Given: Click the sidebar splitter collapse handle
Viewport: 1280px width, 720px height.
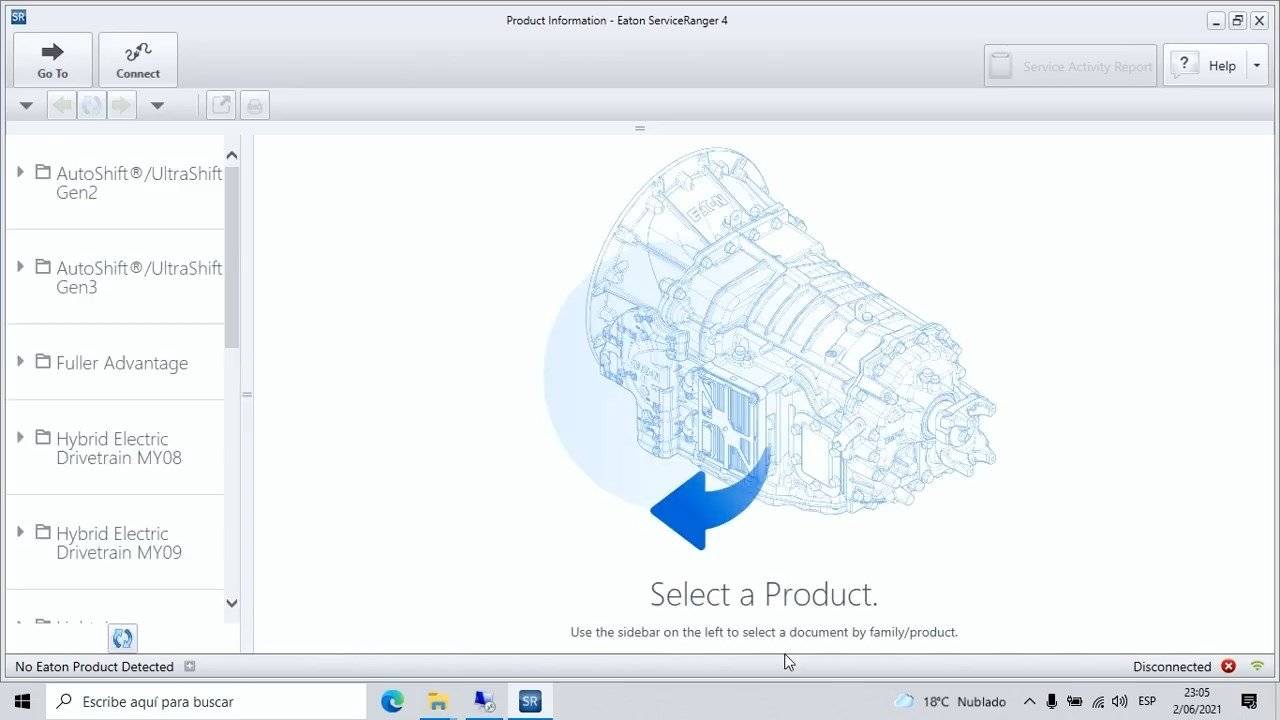Looking at the screenshot, I should [x=247, y=394].
